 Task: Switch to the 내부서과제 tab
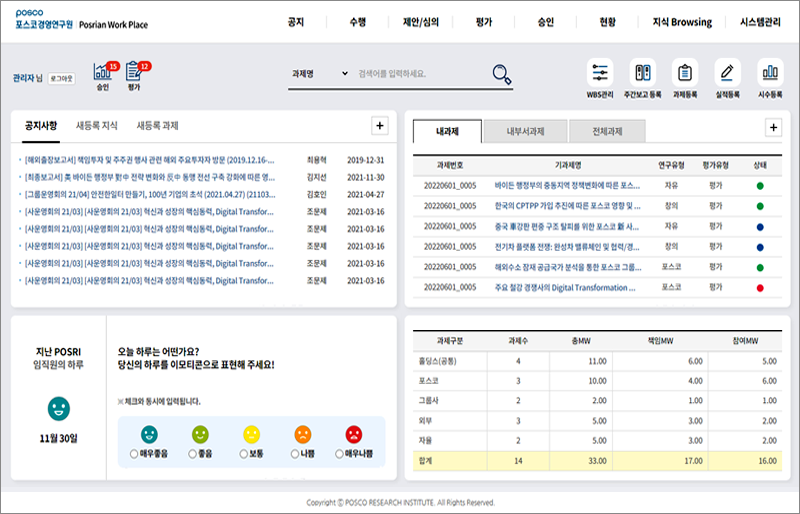524,131
